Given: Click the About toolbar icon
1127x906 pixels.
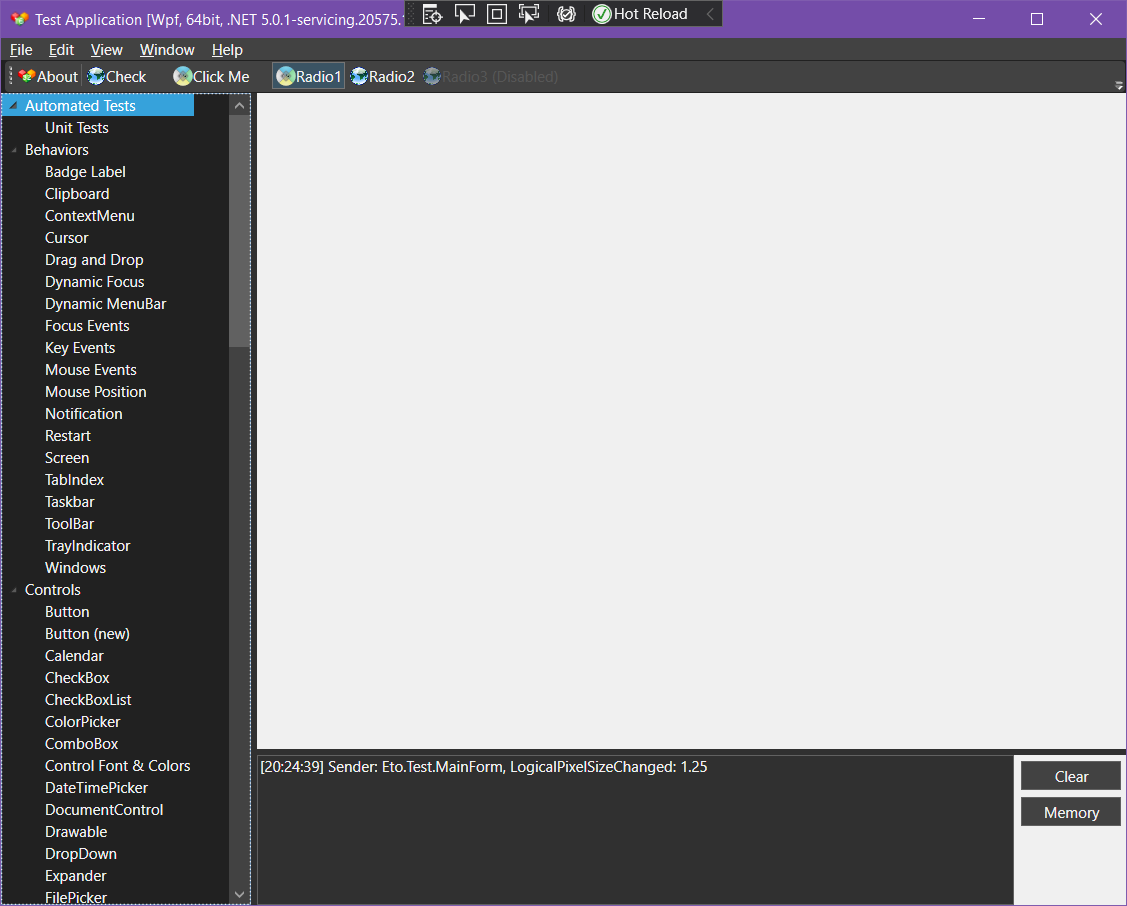Looking at the screenshot, I should click(25, 76).
